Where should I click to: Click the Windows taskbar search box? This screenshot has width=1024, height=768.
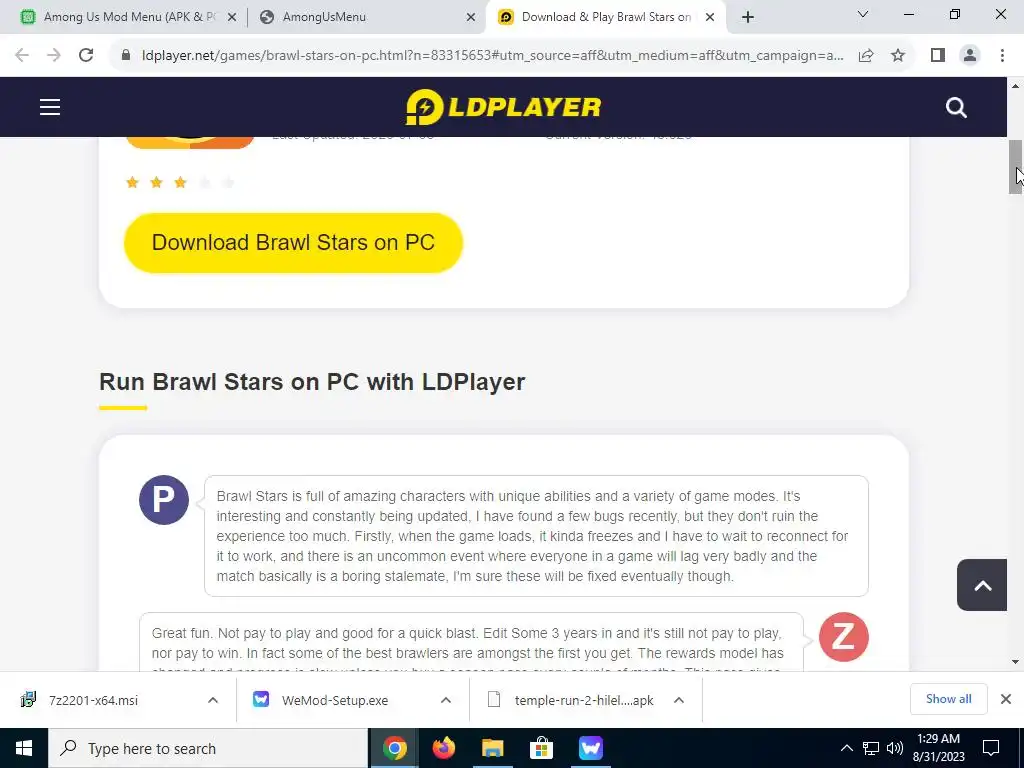click(208, 748)
